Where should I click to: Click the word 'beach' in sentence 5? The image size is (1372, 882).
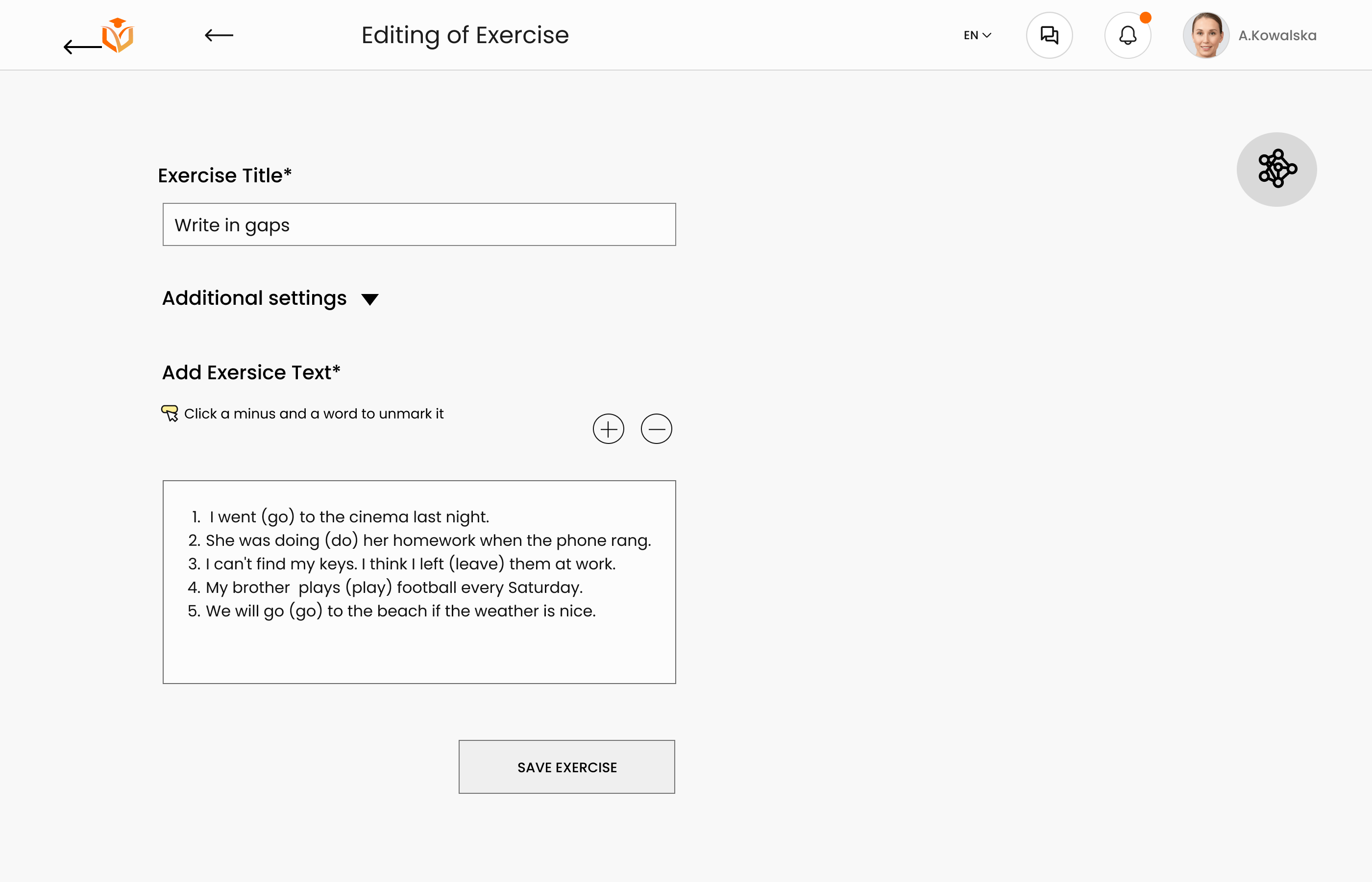(402, 611)
